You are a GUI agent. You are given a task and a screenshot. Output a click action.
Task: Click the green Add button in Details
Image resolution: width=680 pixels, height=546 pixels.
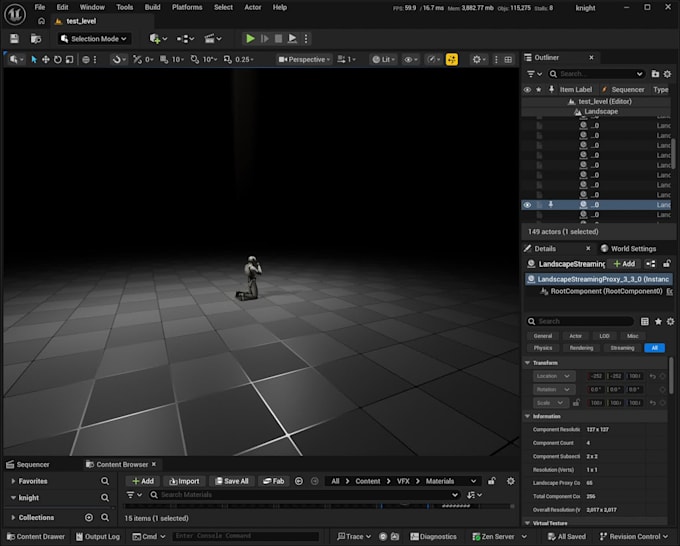pyautogui.click(x=624, y=264)
